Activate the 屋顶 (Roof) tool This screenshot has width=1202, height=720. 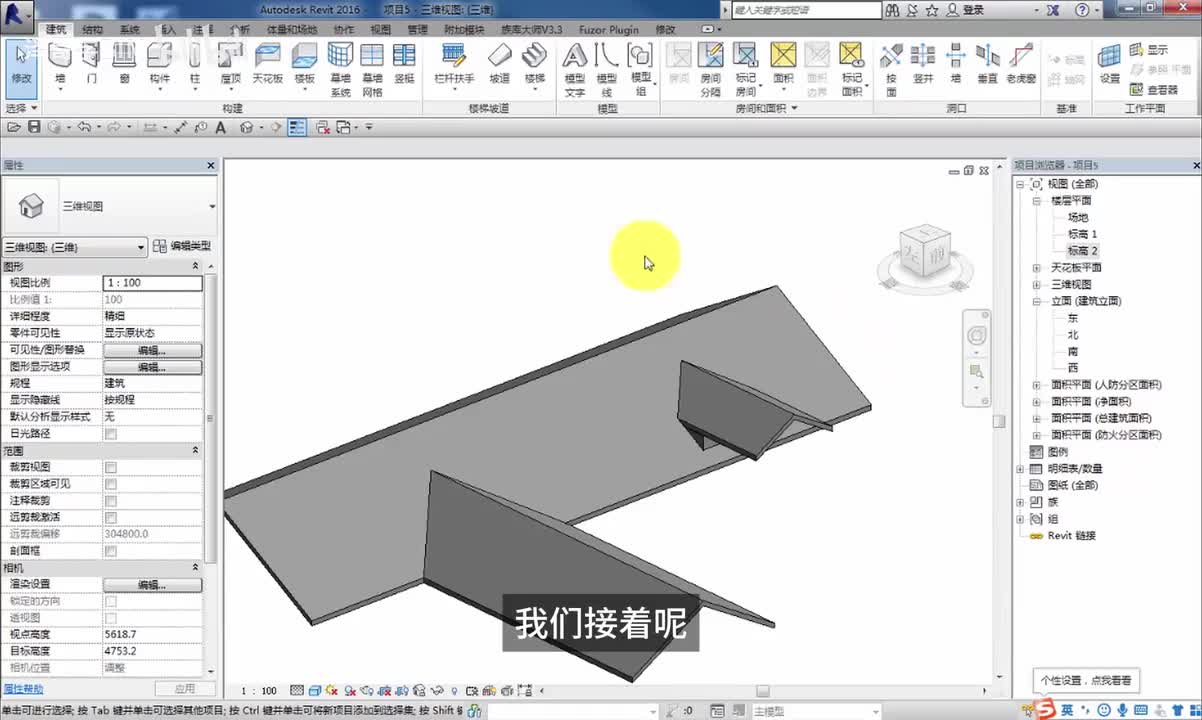tap(231, 64)
